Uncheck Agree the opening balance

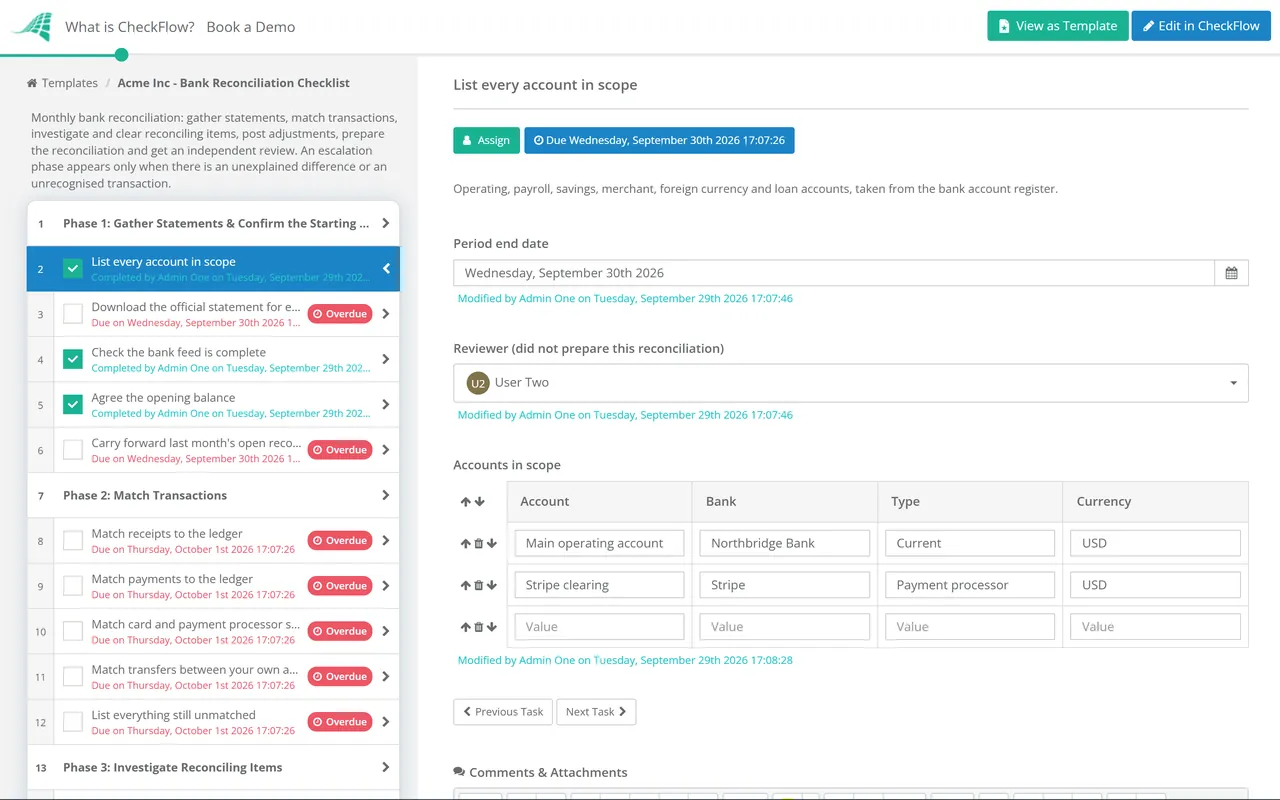73,405
